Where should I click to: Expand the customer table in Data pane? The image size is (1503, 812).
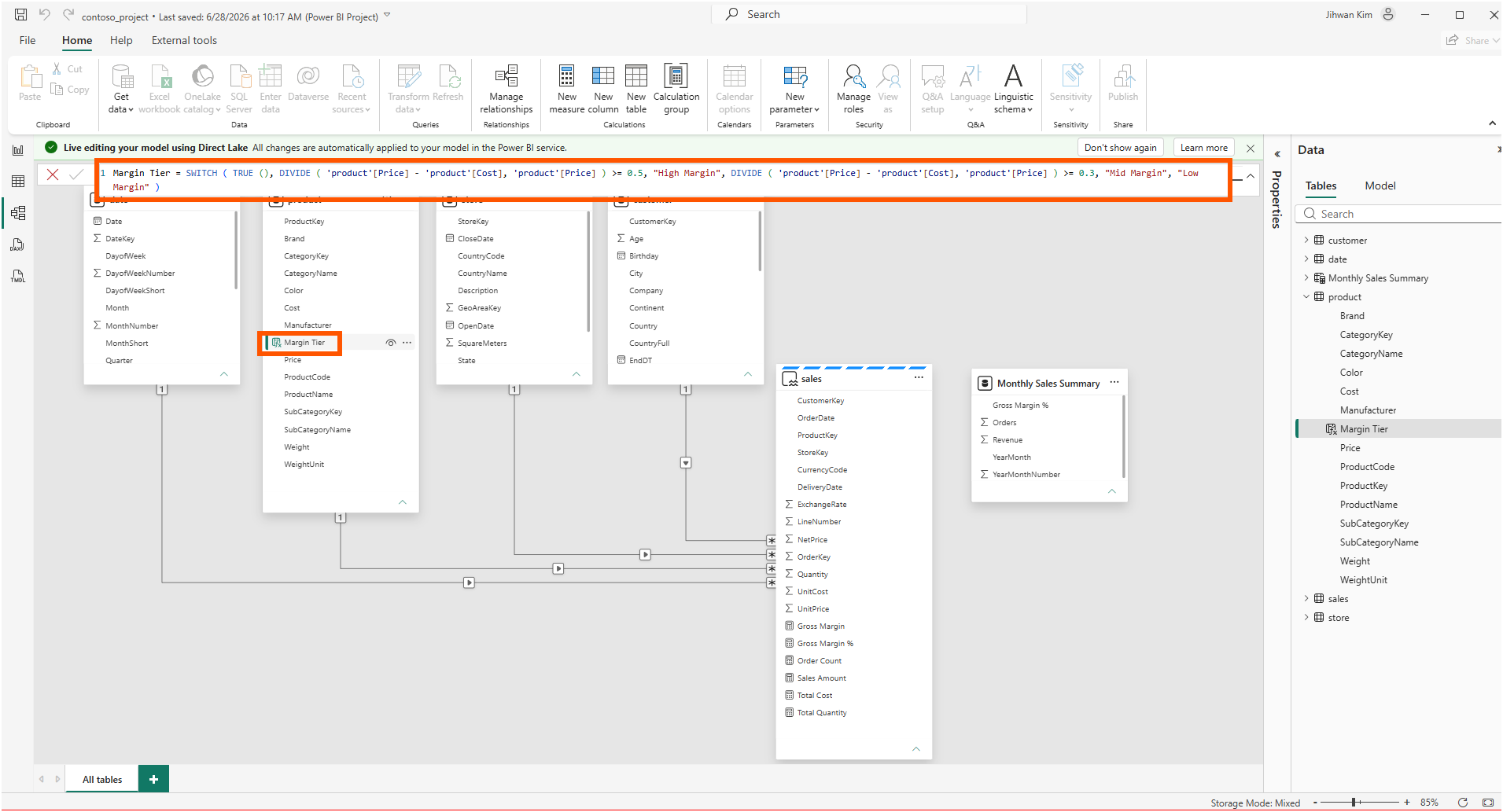[1306, 241]
